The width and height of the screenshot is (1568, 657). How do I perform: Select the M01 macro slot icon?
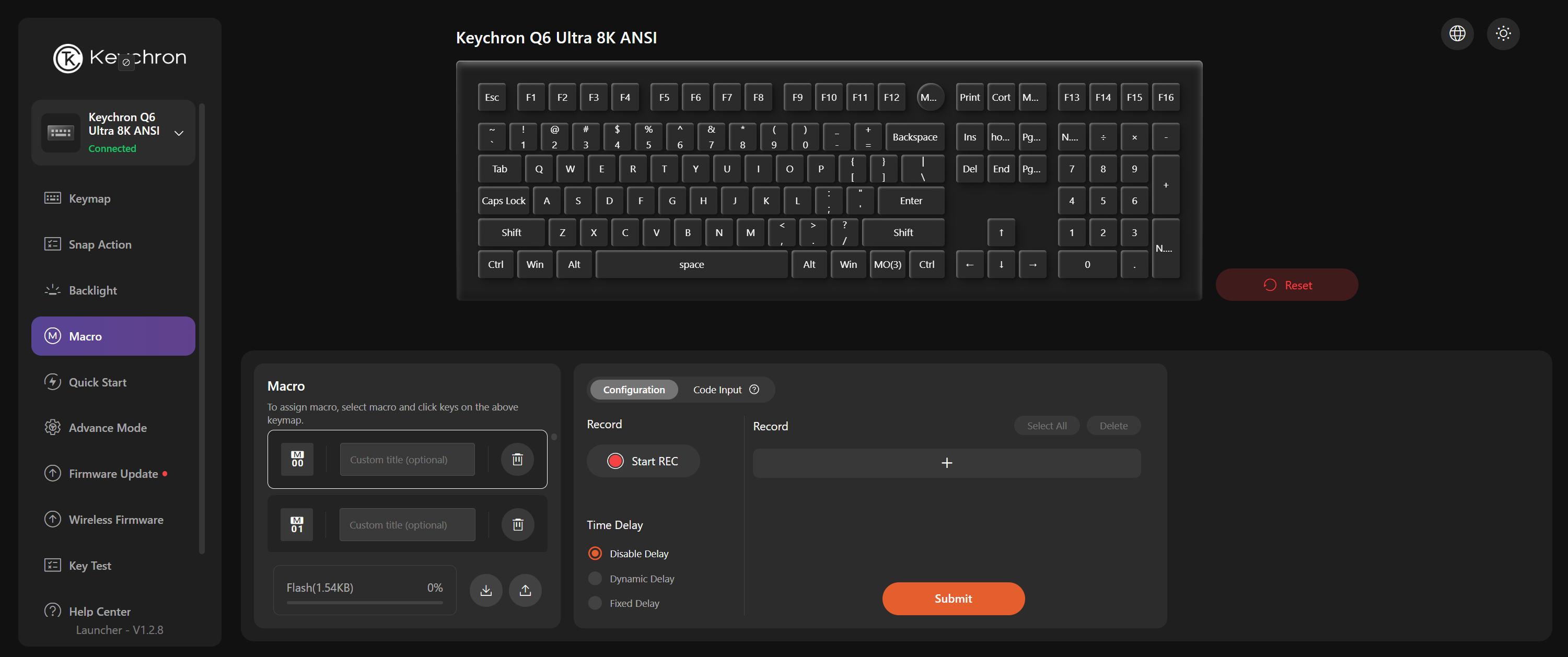[x=297, y=524]
